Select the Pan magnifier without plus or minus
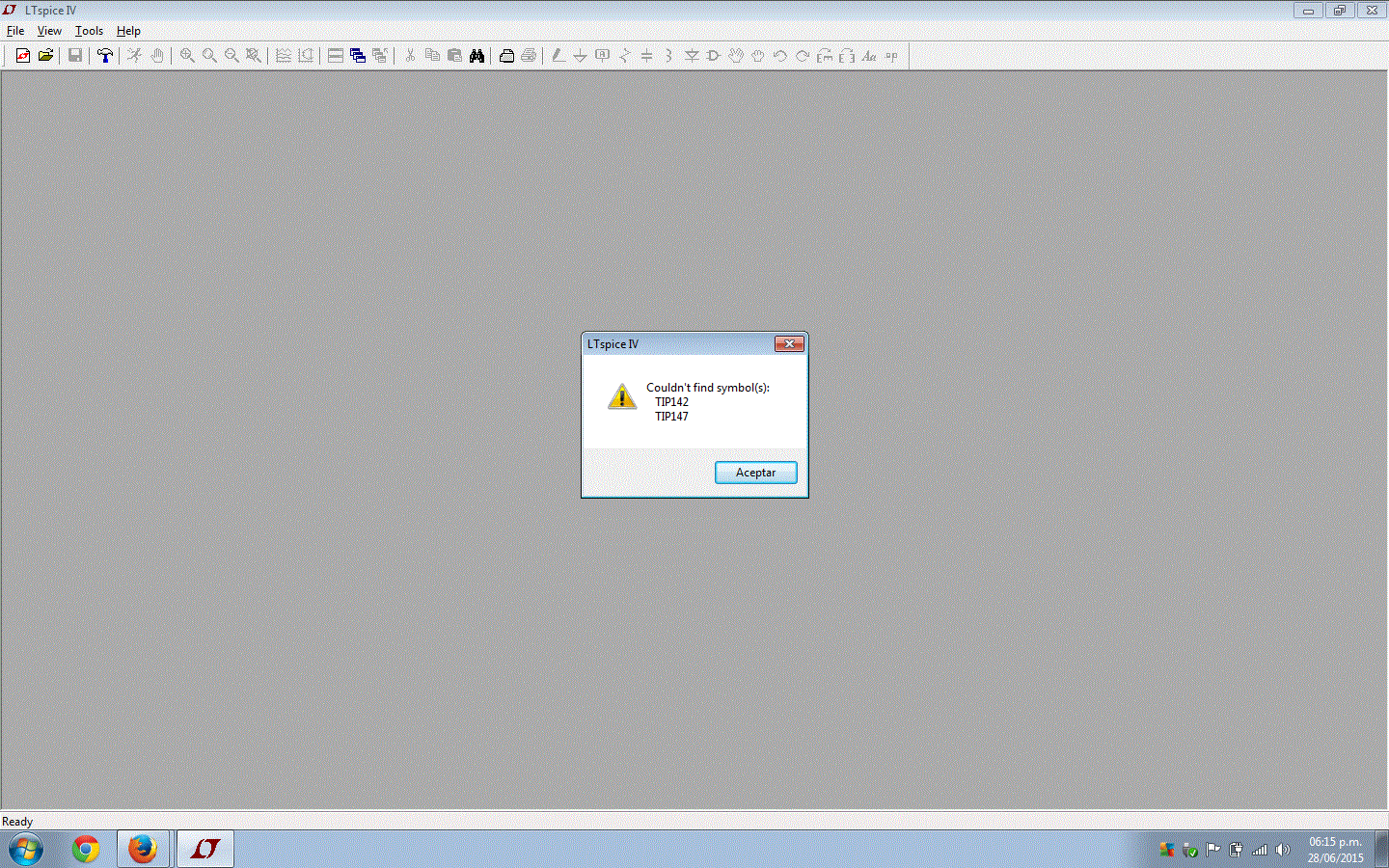1389x868 pixels. (209, 56)
